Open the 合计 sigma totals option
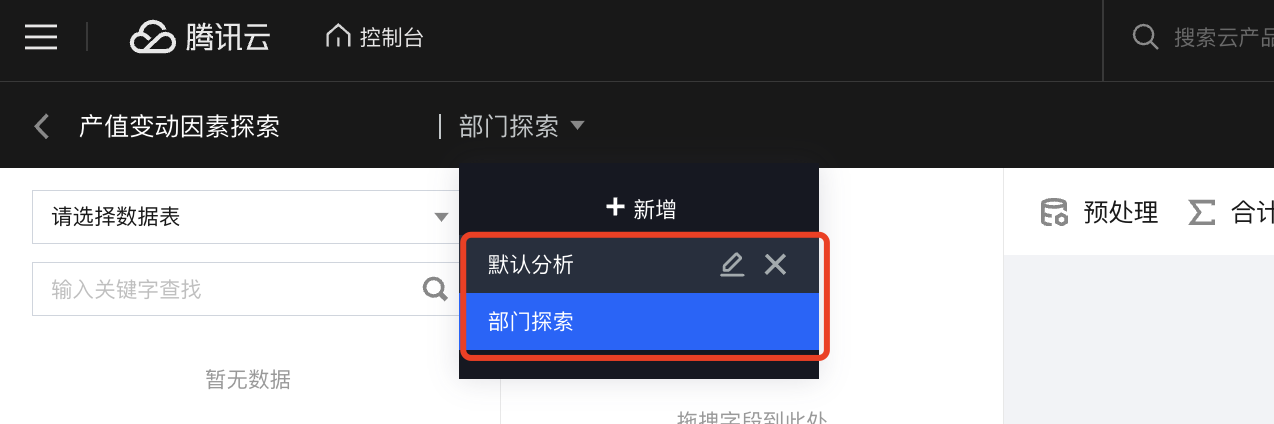This screenshot has height=424, width=1274. (1230, 212)
